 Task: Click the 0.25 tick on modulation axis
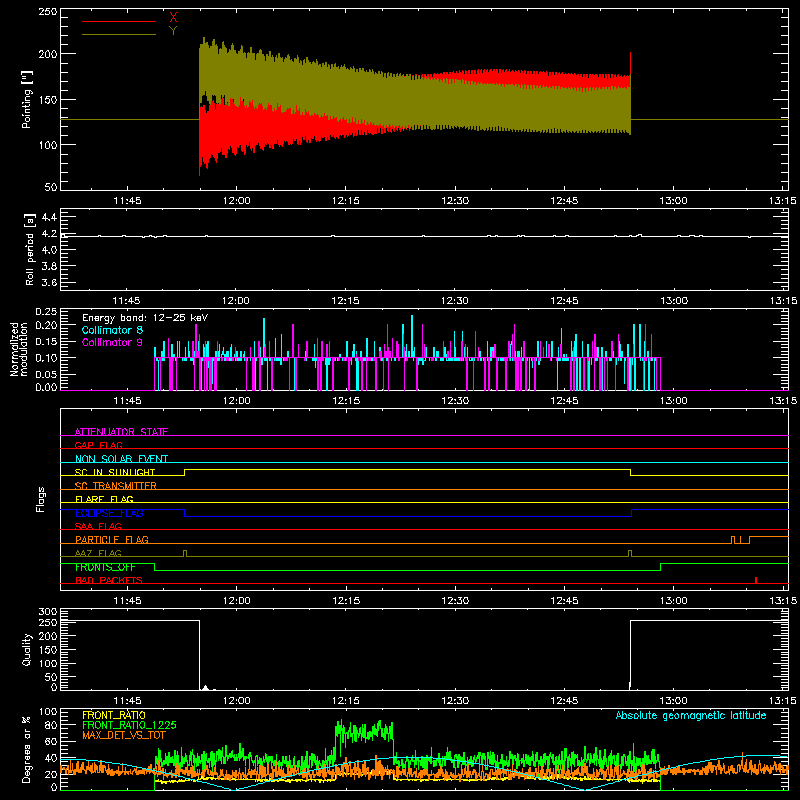46,312
